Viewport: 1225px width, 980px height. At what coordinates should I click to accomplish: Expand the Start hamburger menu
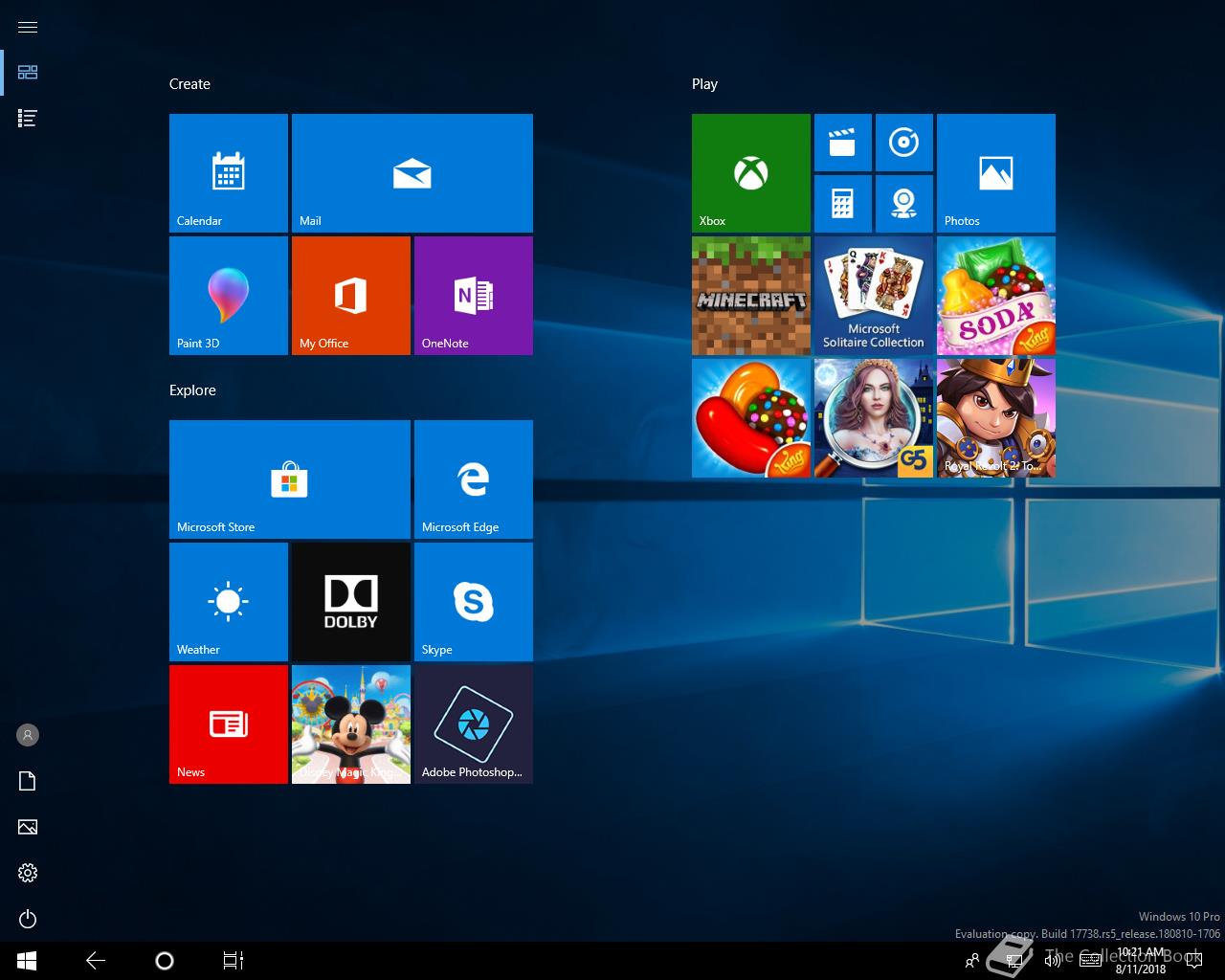click(28, 27)
